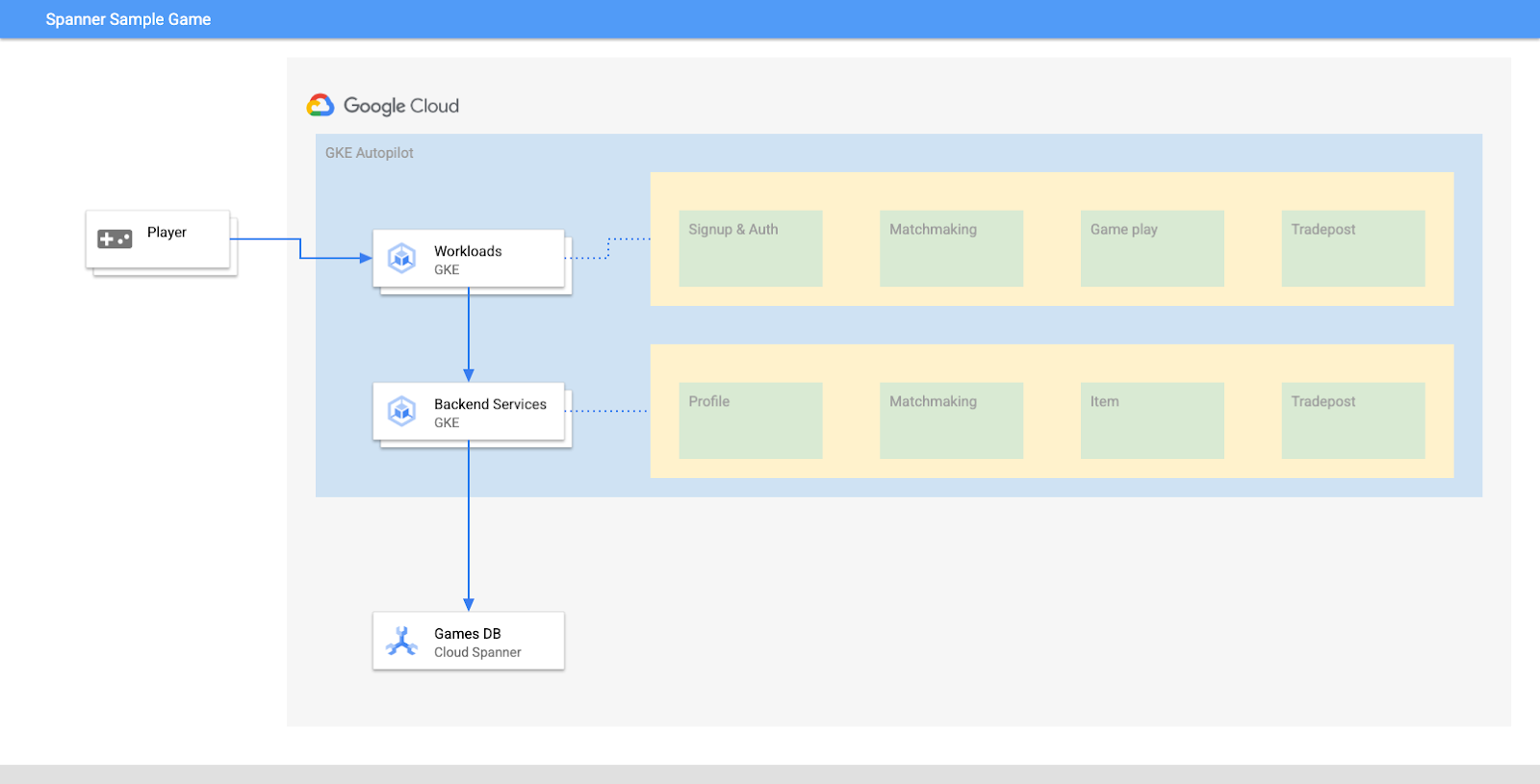The height and width of the screenshot is (784, 1540).
Task: Click the Player game controller icon
Action: point(115,239)
